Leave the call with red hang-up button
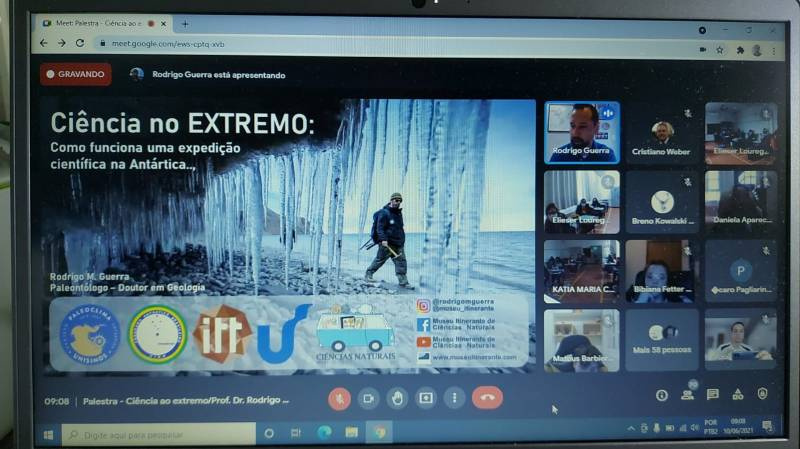Screen dimensions: 800x449 coord(487,397)
